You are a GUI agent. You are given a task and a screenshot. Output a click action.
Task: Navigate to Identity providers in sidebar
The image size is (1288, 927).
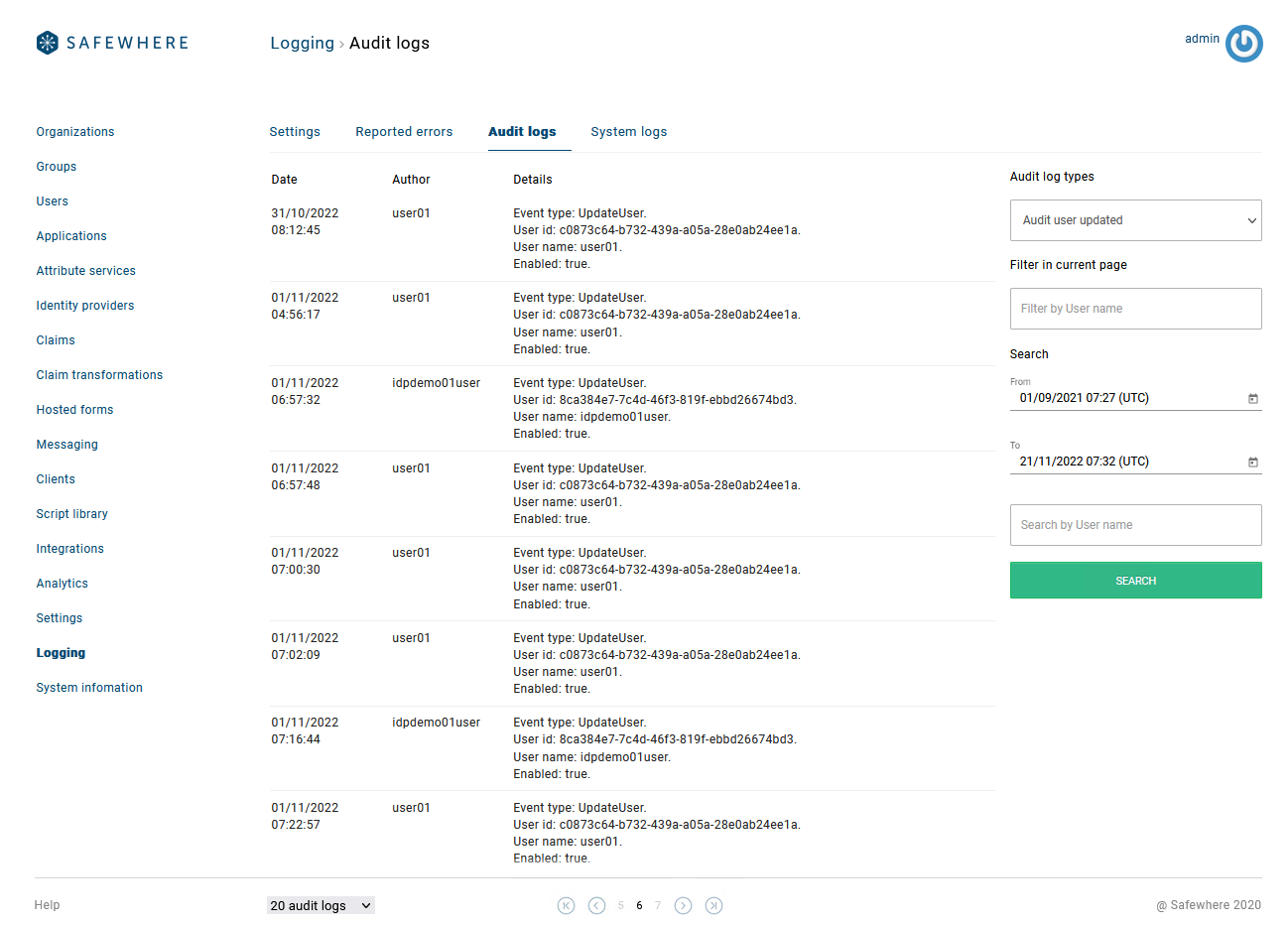(x=85, y=306)
